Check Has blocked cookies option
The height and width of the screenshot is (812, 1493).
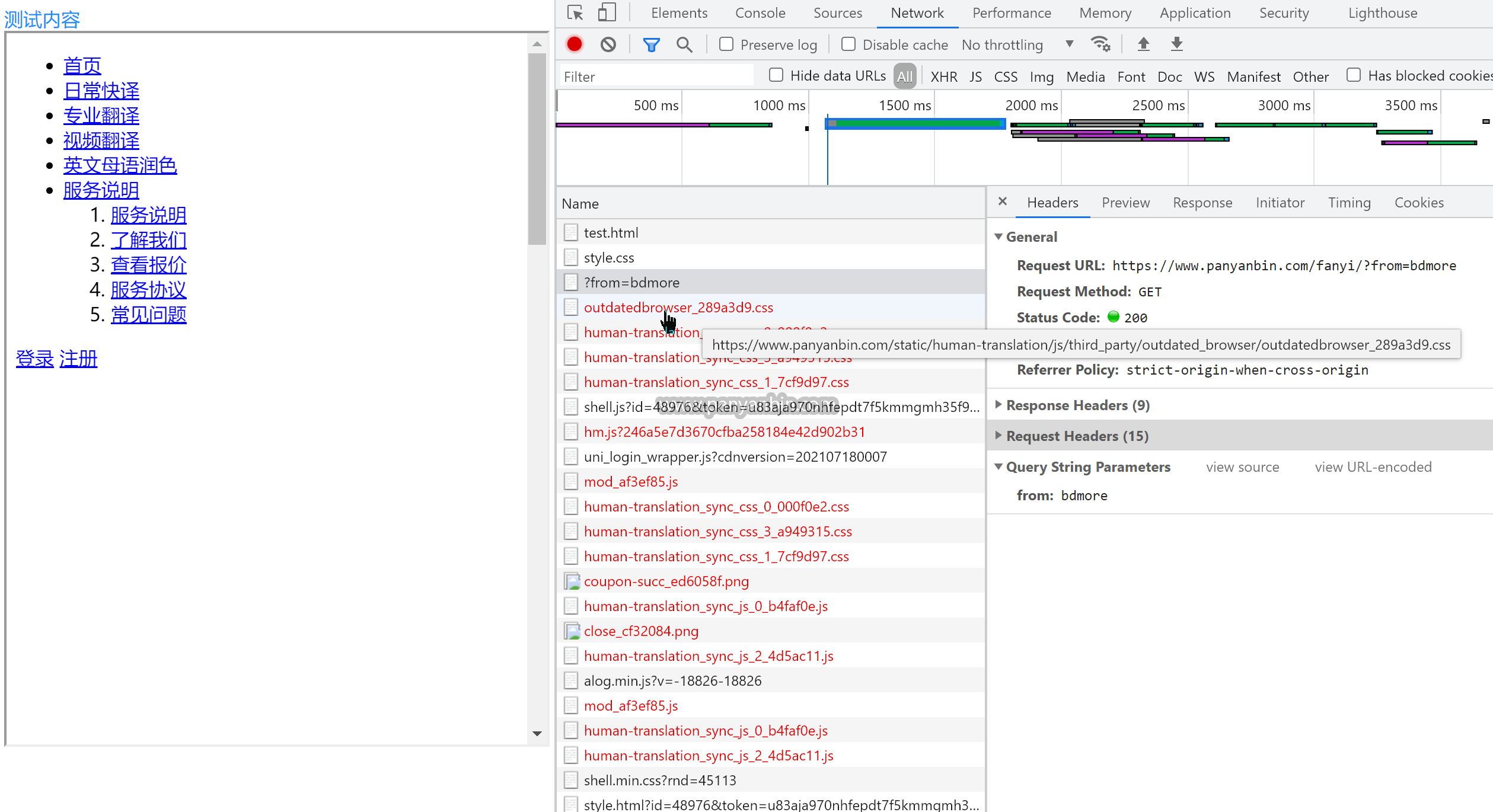pyautogui.click(x=1354, y=75)
